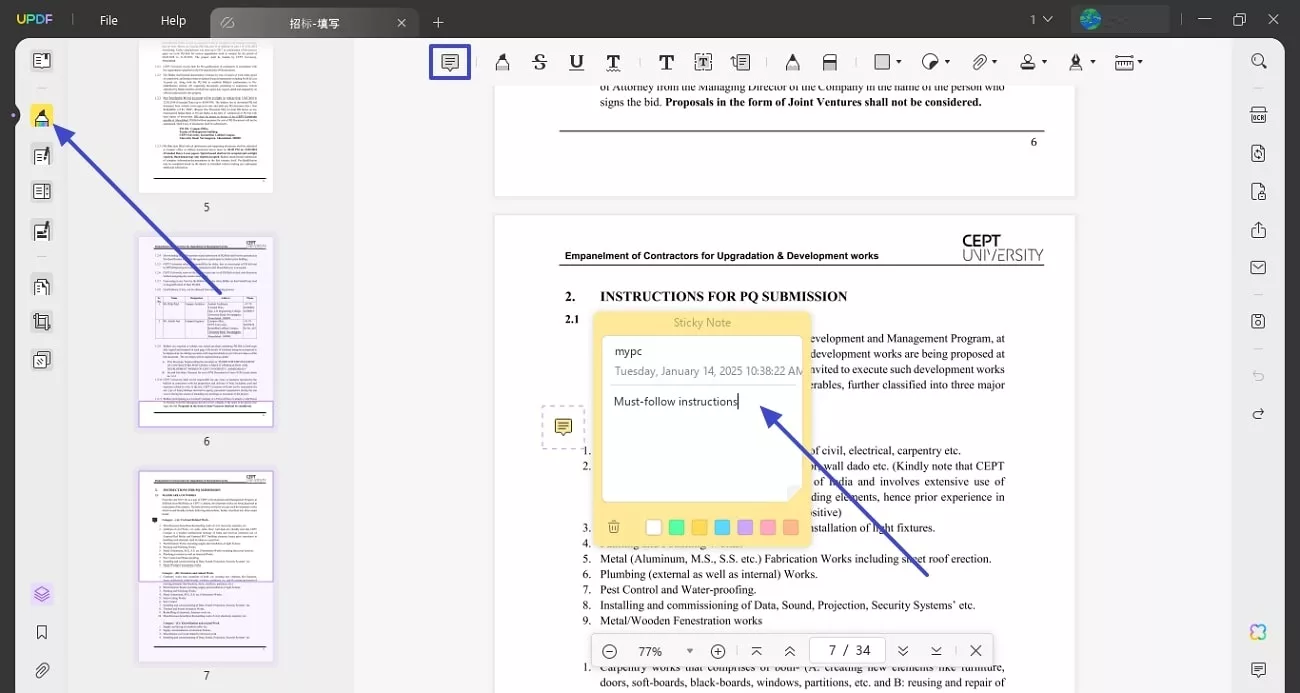
Task: Open the Help menu
Action: (x=173, y=20)
